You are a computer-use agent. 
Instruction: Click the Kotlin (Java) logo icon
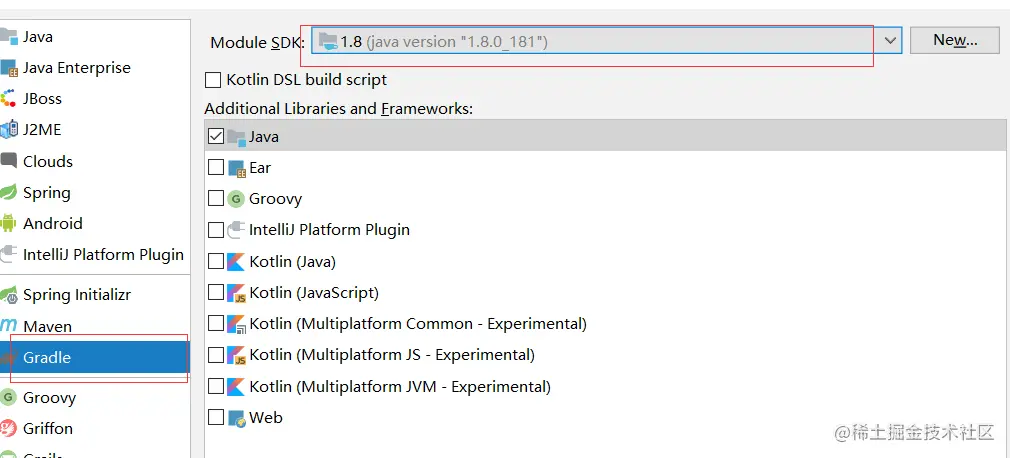pos(236,262)
